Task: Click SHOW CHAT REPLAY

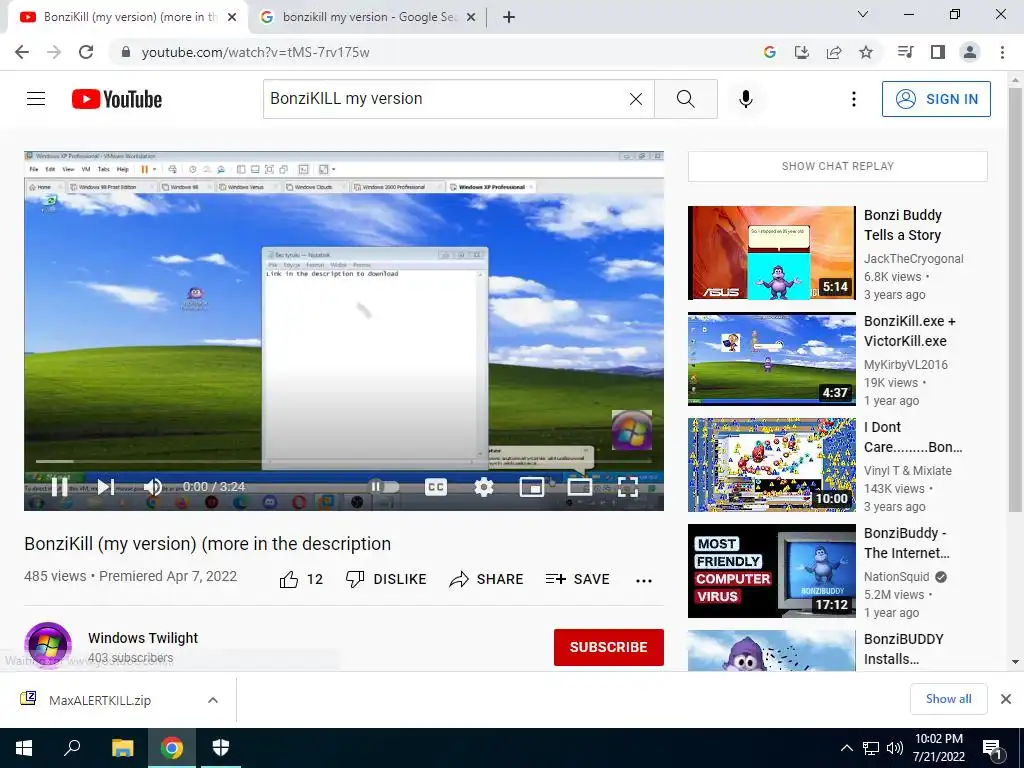Action: (838, 167)
